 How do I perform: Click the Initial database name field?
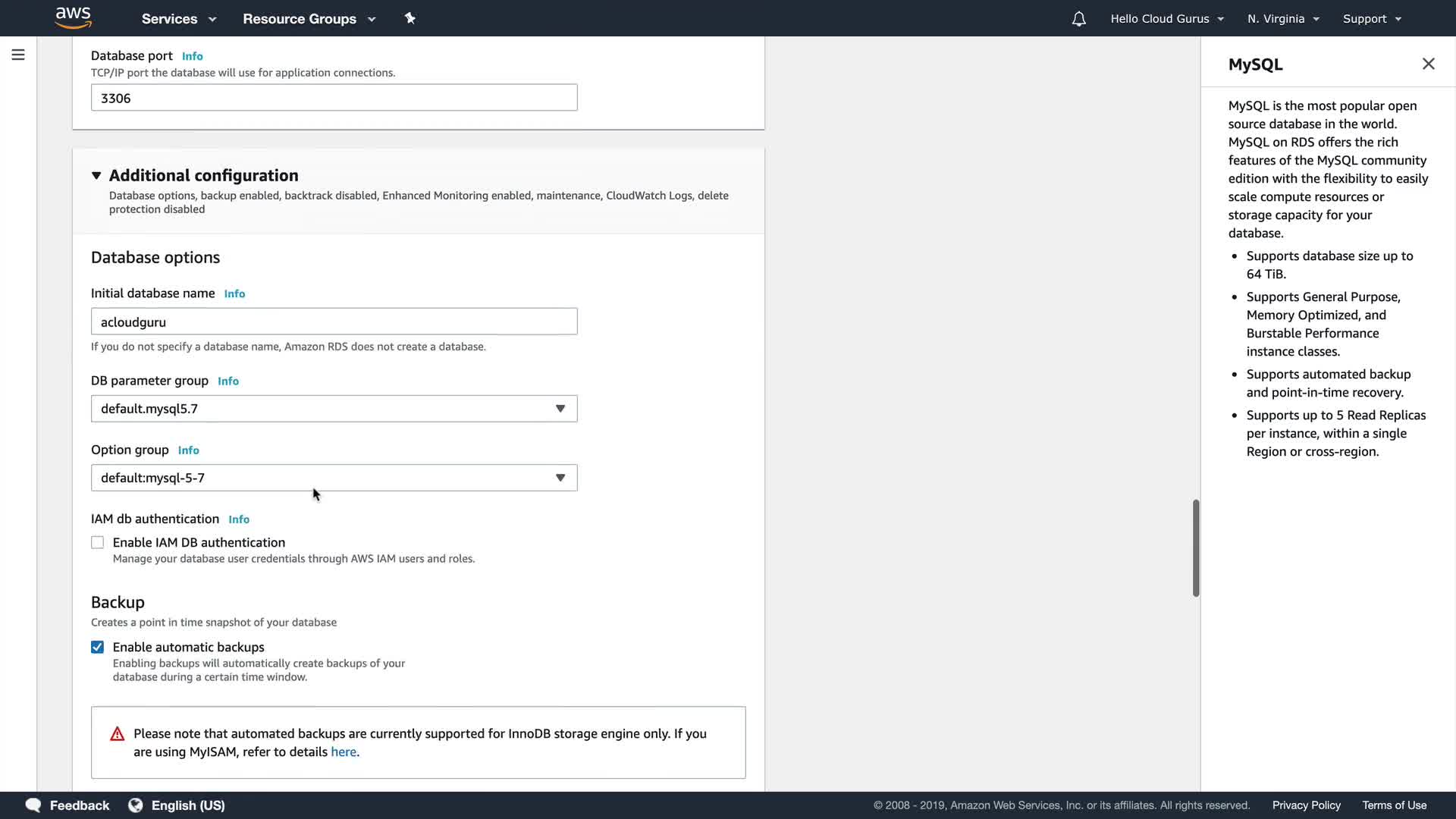pyautogui.click(x=334, y=322)
